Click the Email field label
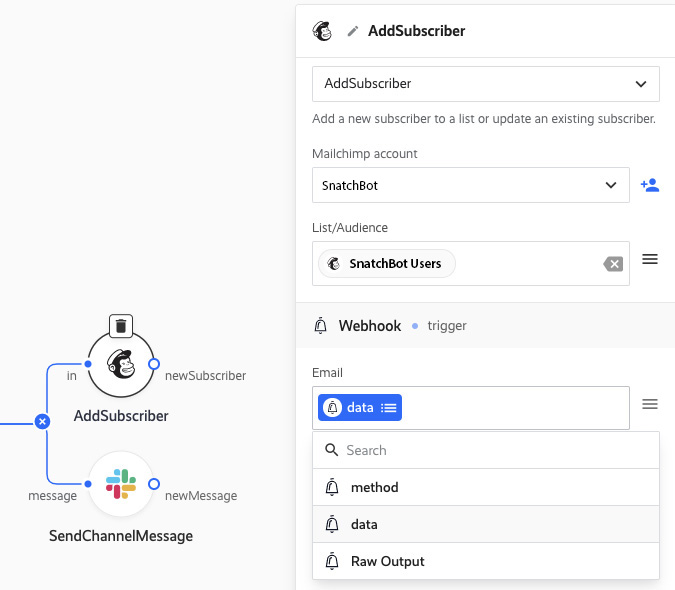 point(327,373)
